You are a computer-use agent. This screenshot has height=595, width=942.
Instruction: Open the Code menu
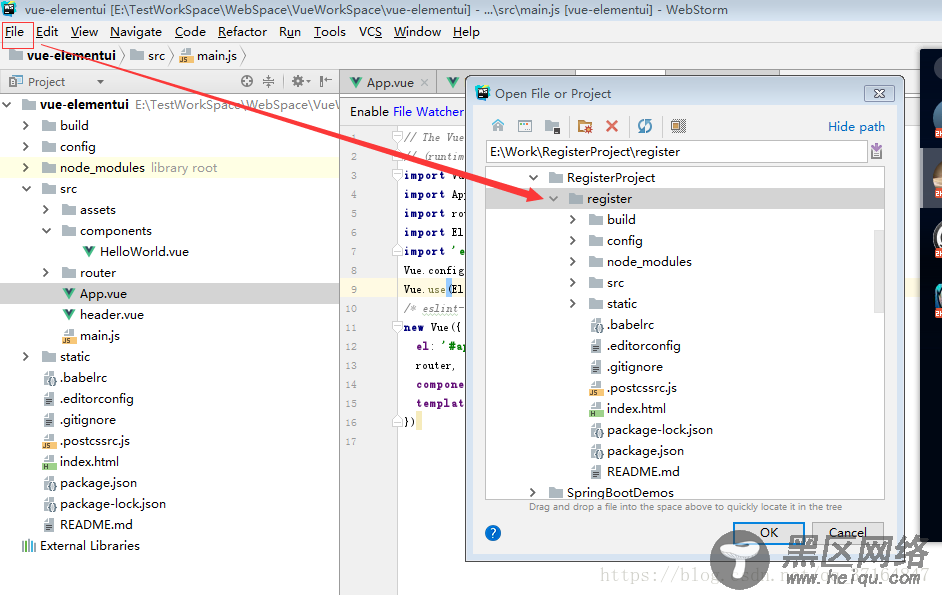coord(190,32)
